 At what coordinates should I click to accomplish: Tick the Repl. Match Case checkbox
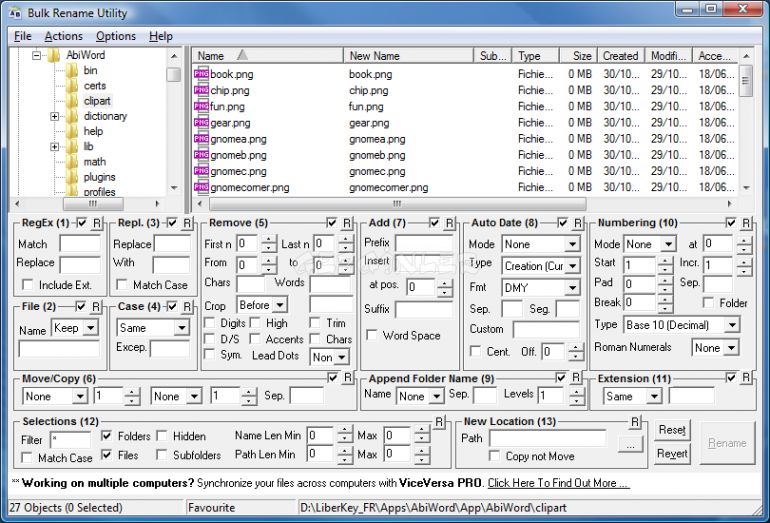pyautogui.click(x=121, y=284)
